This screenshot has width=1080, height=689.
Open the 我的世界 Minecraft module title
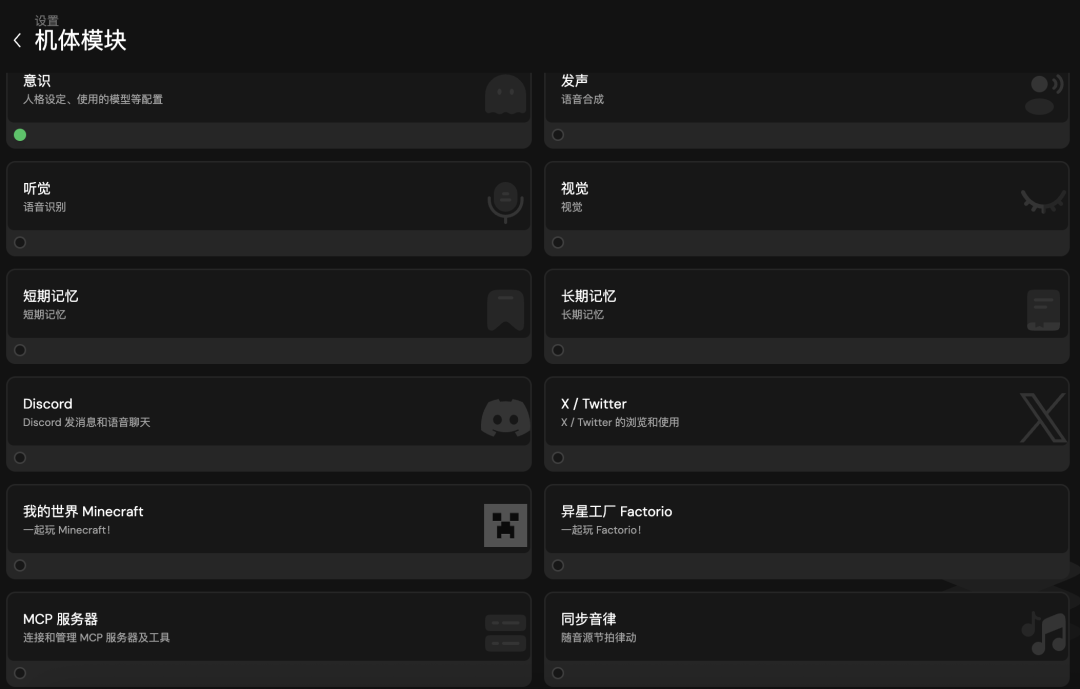[x=83, y=511]
